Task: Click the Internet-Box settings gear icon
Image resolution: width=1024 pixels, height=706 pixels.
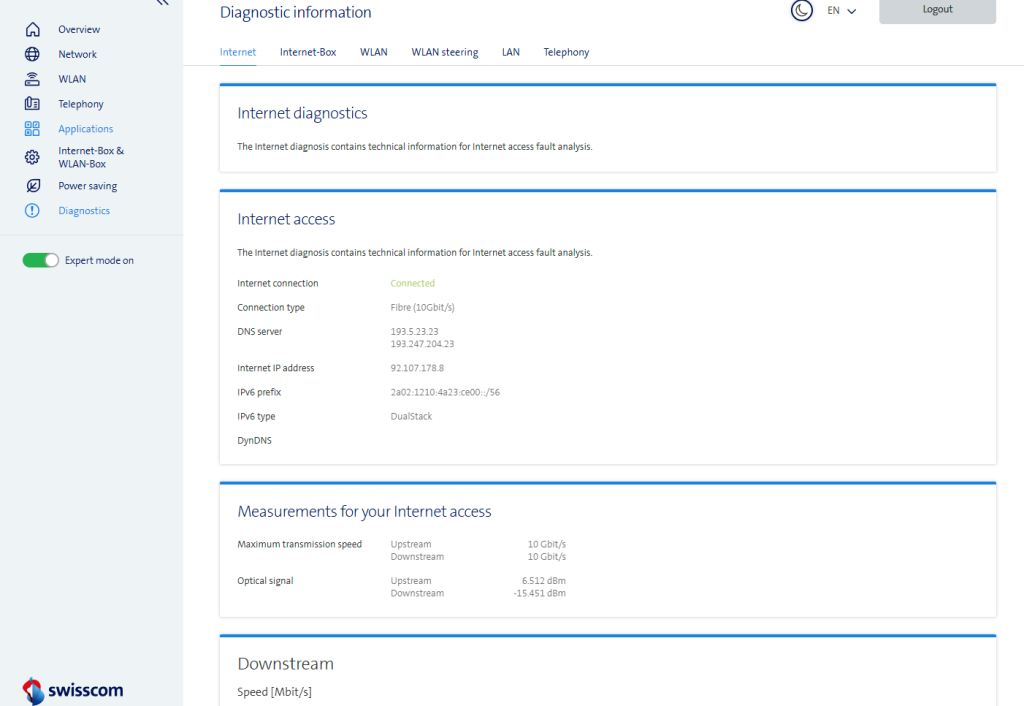Action: [32, 157]
